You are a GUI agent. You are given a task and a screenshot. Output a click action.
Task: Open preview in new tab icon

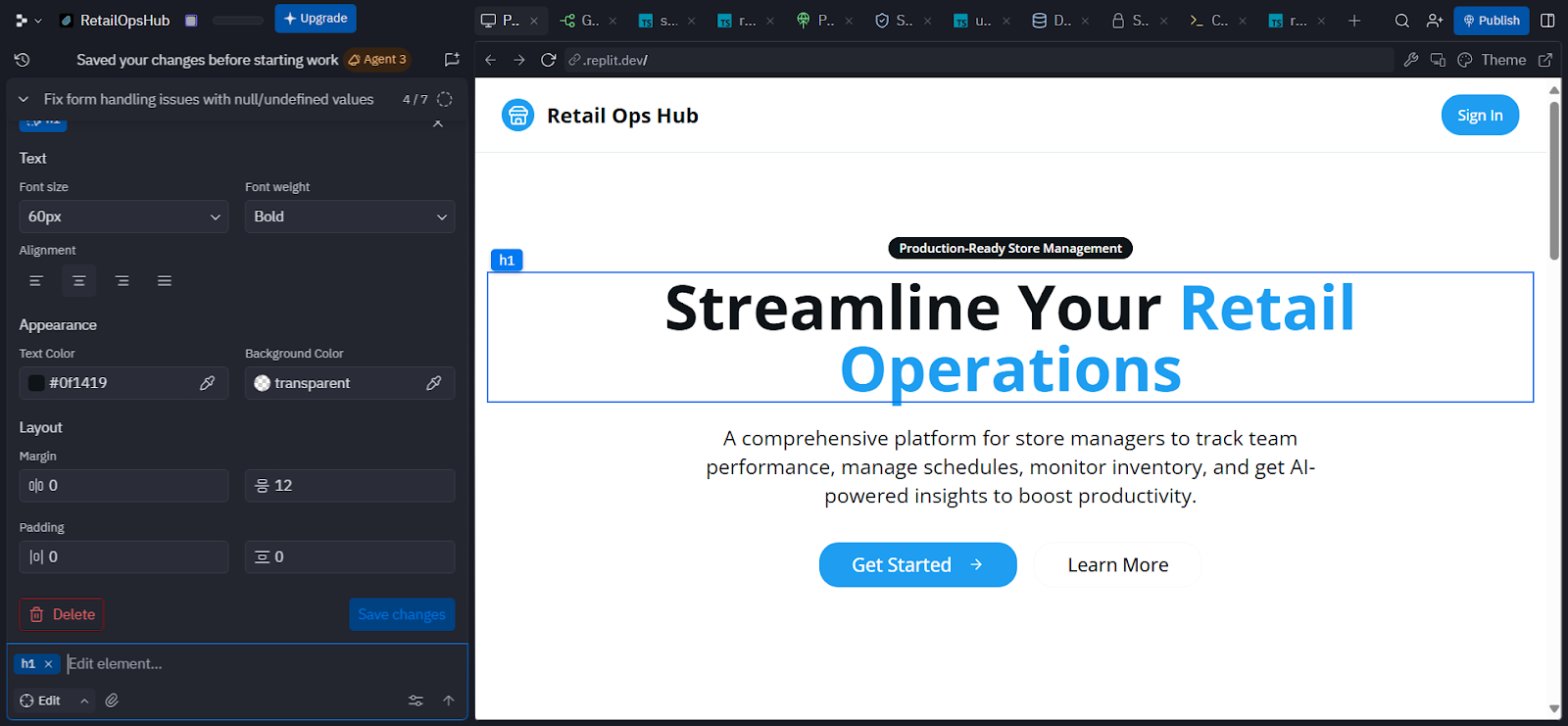pyautogui.click(x=1545, y=60)
